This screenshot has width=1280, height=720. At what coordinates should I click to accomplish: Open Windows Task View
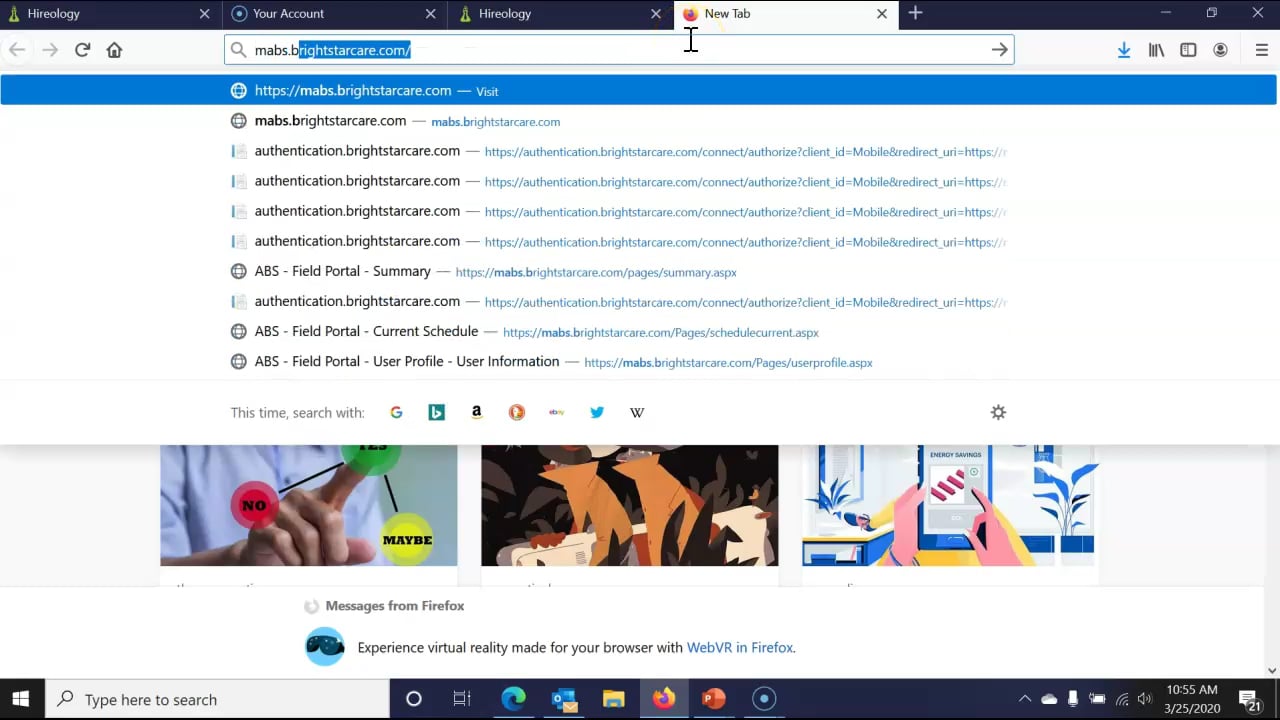point(461,699)
